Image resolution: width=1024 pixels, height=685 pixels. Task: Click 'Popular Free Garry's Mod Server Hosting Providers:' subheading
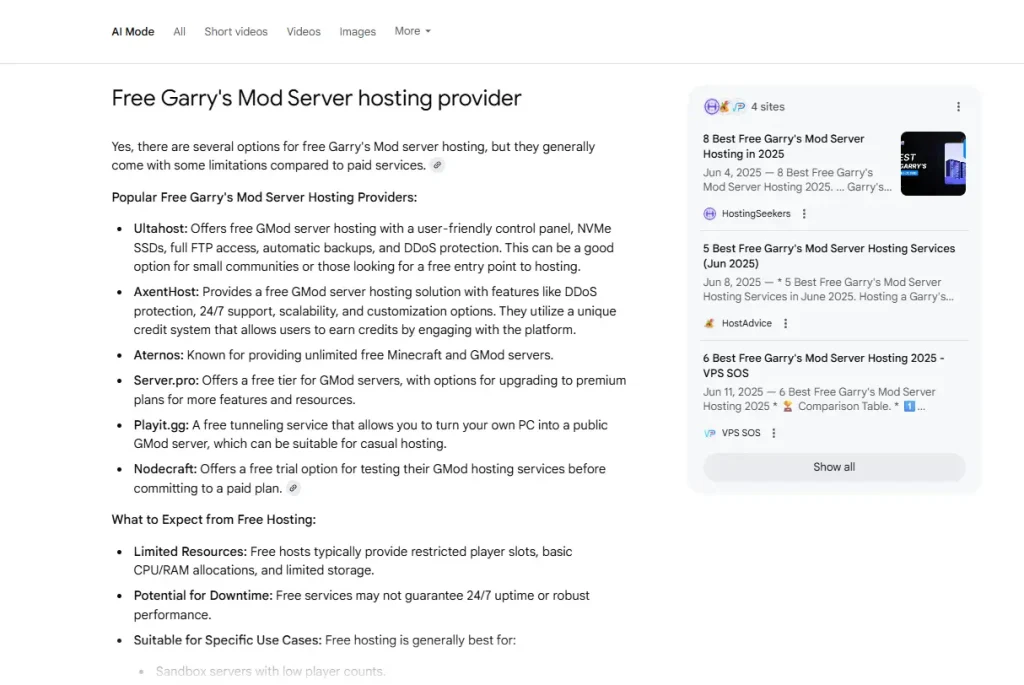point(264,197)
